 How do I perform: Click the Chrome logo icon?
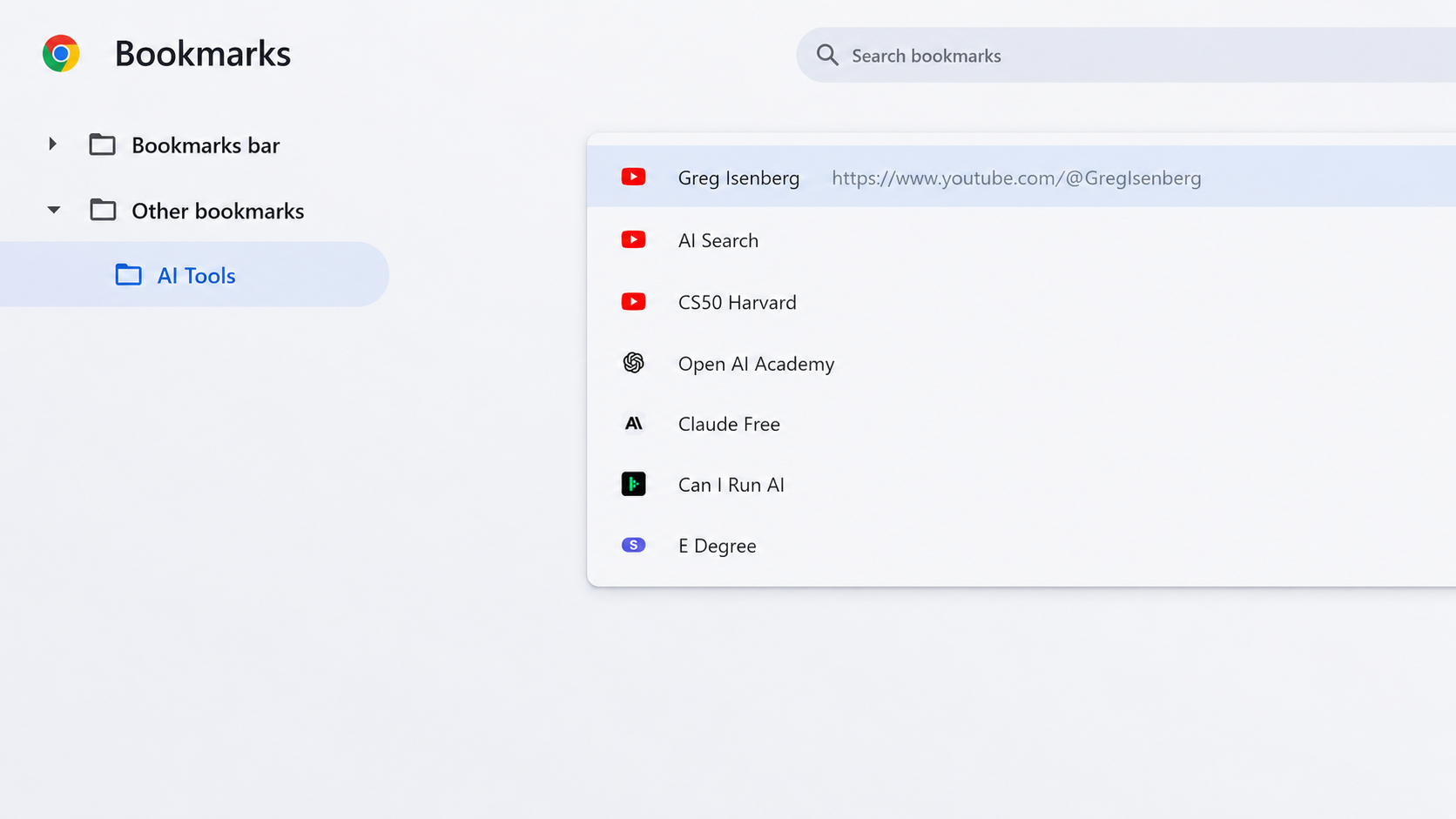coord(61,54)
